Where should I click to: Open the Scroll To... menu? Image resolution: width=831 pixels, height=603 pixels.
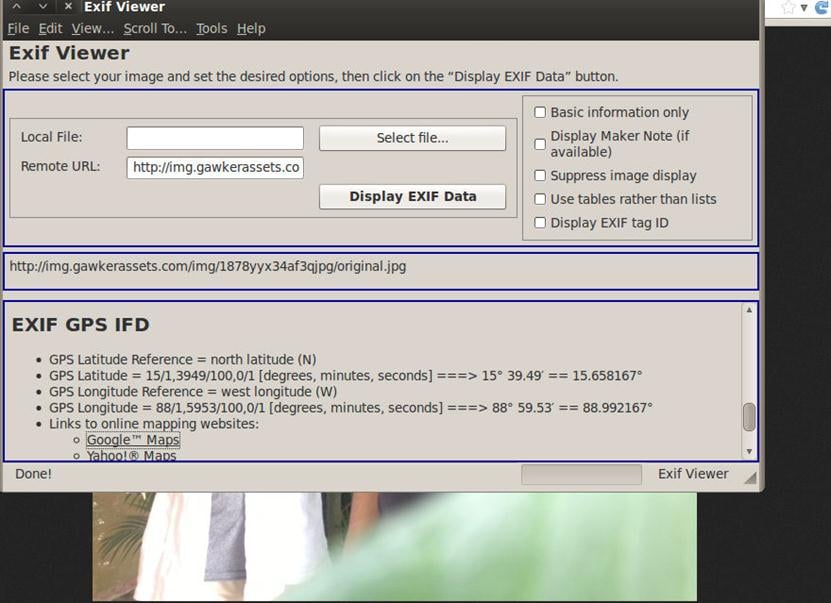155,29
